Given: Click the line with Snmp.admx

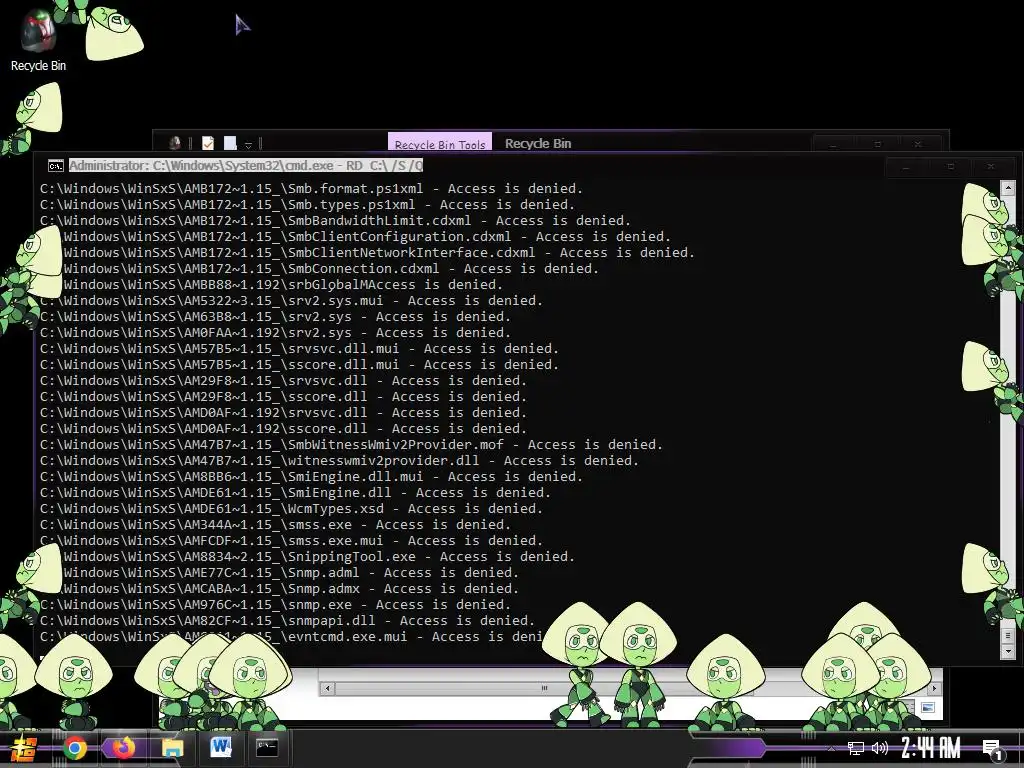Looking at the screenshot, I should pyautogui.click(x=280, y=588).
